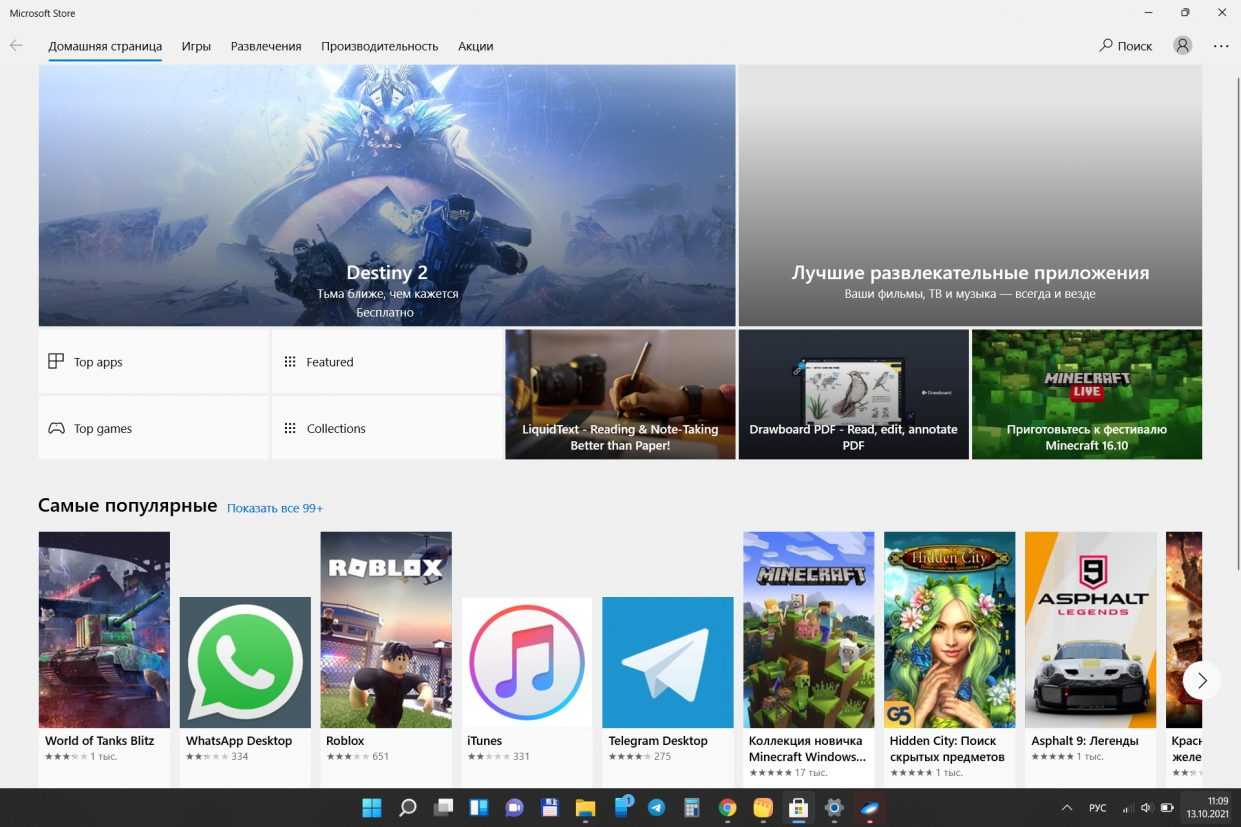Switch to the Развлечения tab

[266, 46]
